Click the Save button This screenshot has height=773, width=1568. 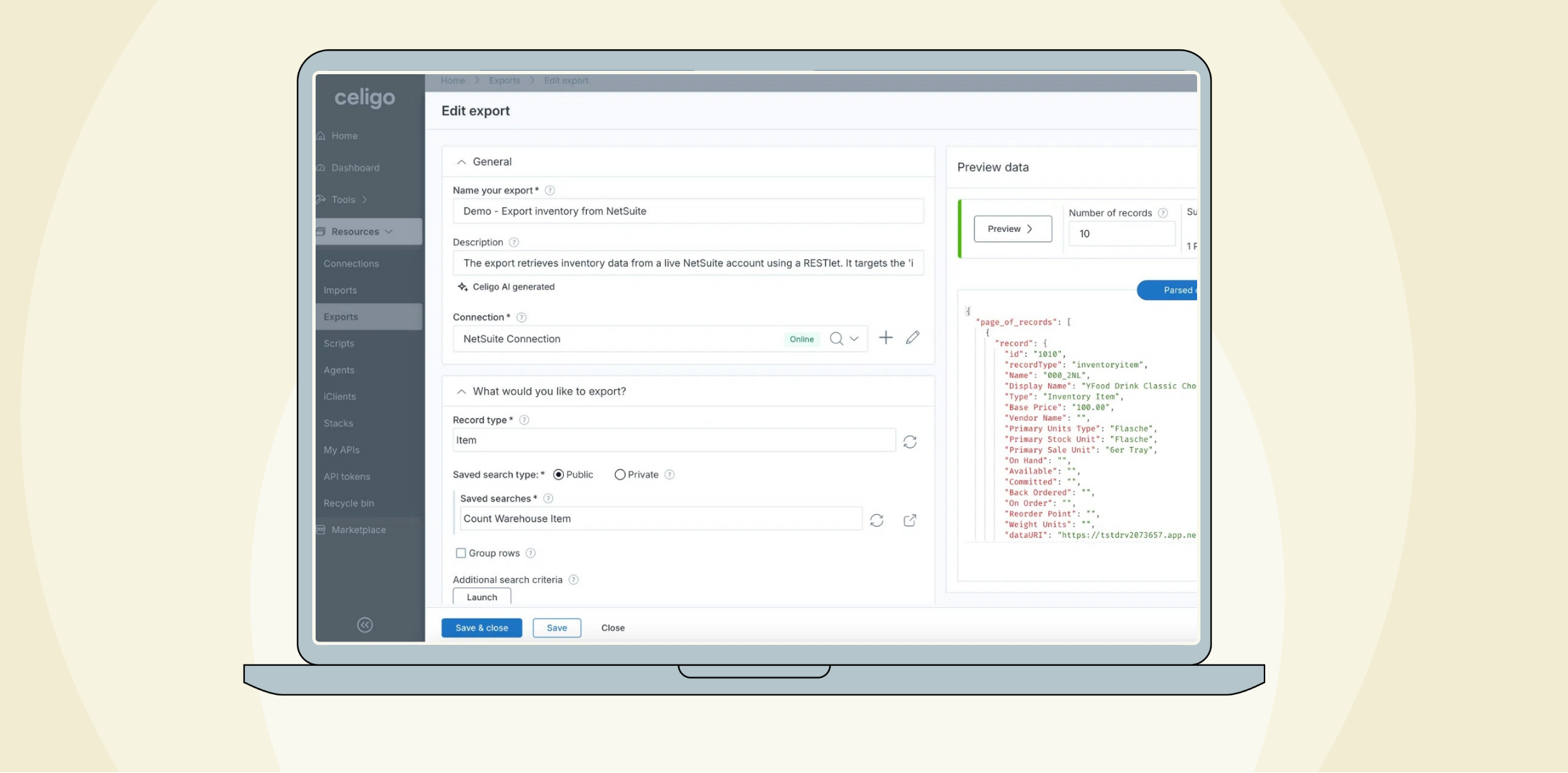point(557,628)
